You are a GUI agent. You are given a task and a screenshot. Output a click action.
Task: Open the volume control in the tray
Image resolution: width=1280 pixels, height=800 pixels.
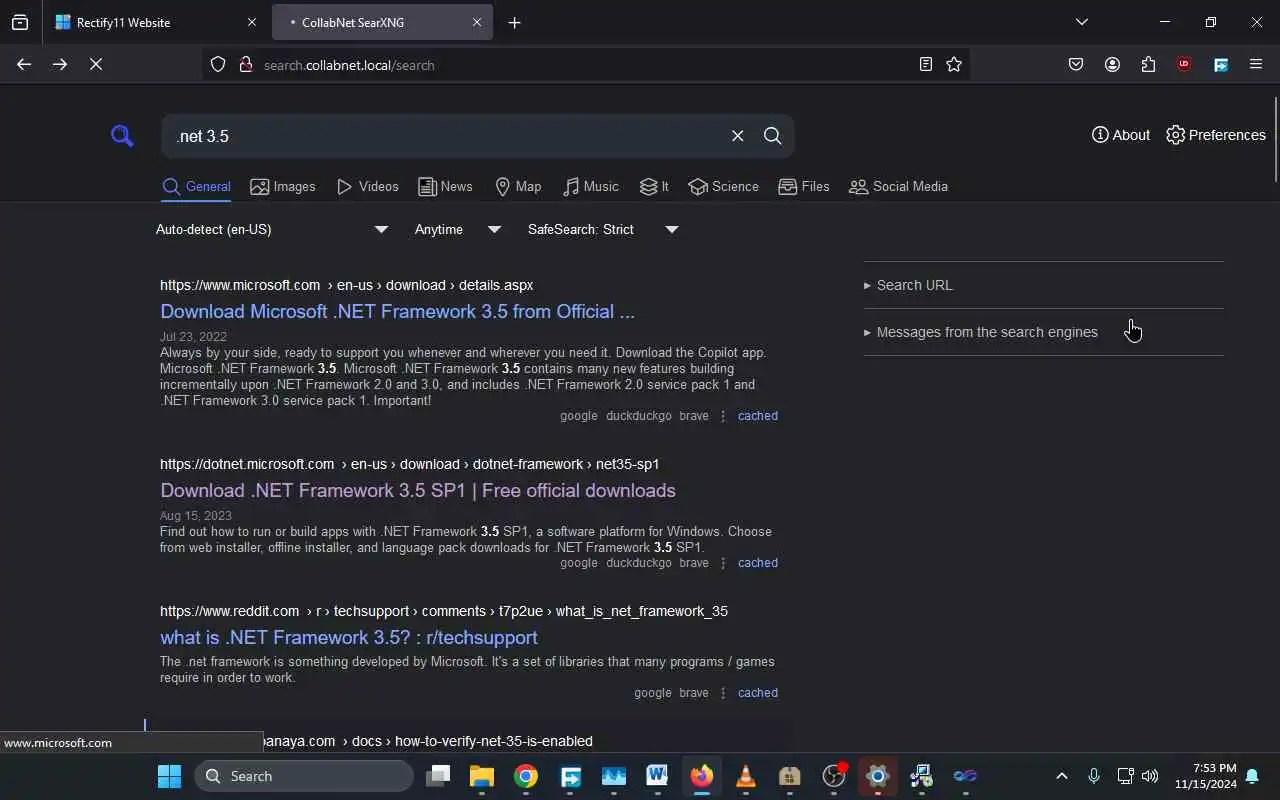click(x=1150, y=776)
